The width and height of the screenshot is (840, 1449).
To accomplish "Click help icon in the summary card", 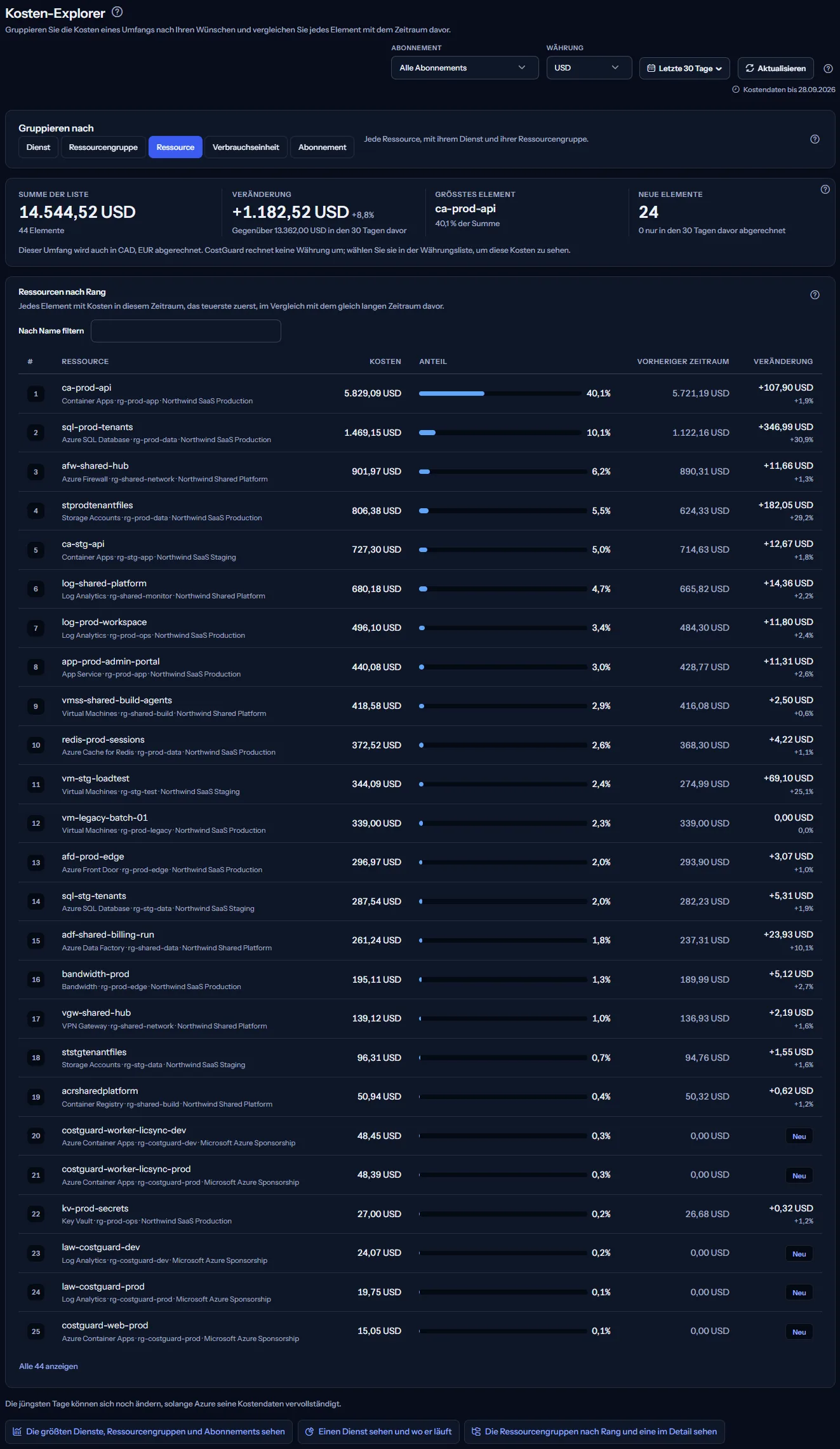I will tap(825, 189).
